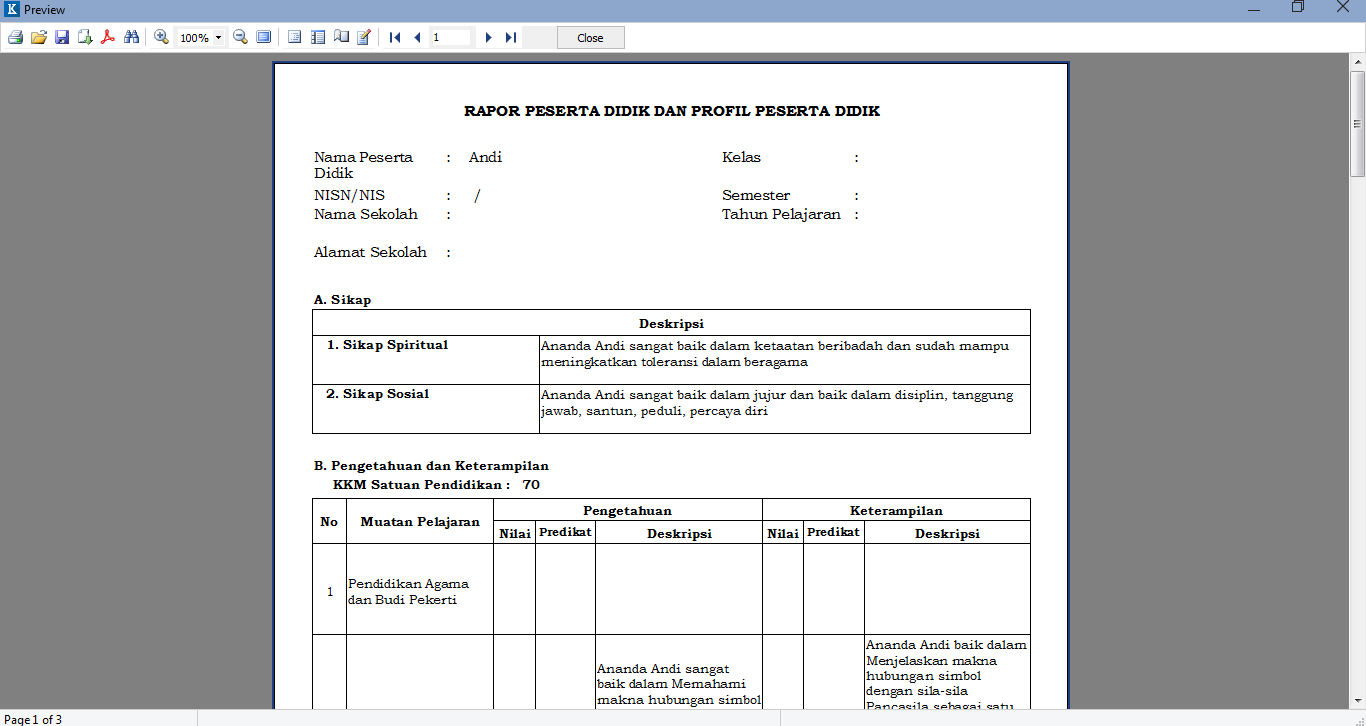Viewport: 1366px width, 726px height.
Task: Expand the 100% zoom dropdown
Action: 219,38
